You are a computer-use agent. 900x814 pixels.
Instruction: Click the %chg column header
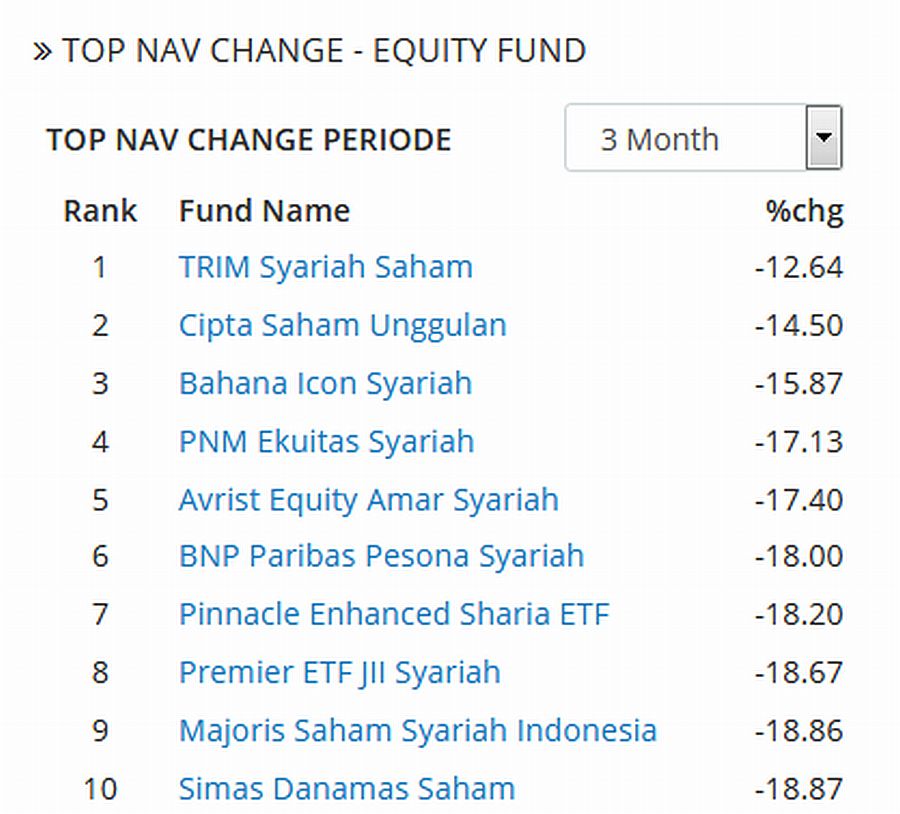pyautogui.click(x=804, y=211)
